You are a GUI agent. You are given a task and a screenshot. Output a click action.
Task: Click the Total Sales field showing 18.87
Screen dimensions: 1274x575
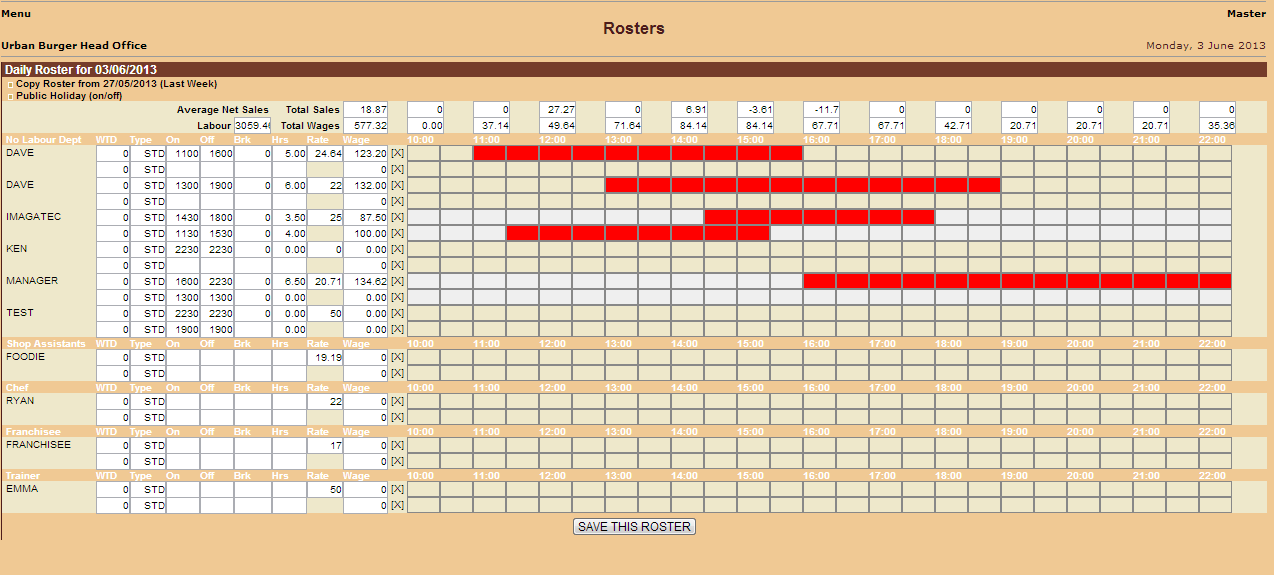pyautogui.click(x=366, y=110)
